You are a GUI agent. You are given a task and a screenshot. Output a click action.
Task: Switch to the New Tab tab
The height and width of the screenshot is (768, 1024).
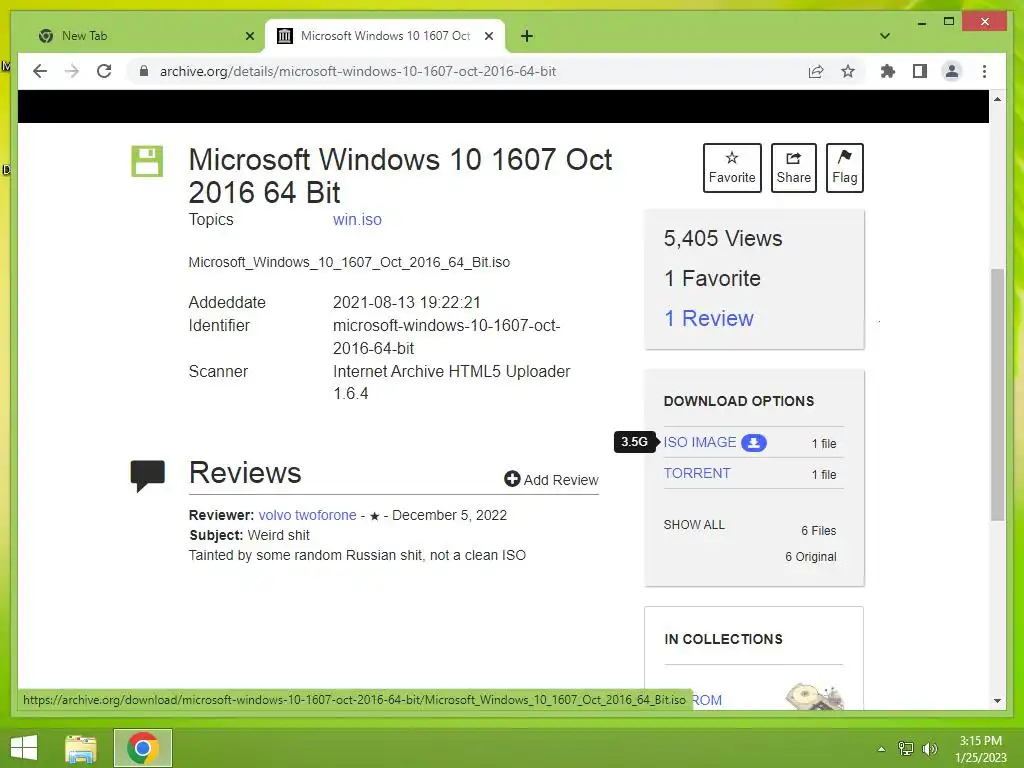pyautogui.click(x=145, y=36)
